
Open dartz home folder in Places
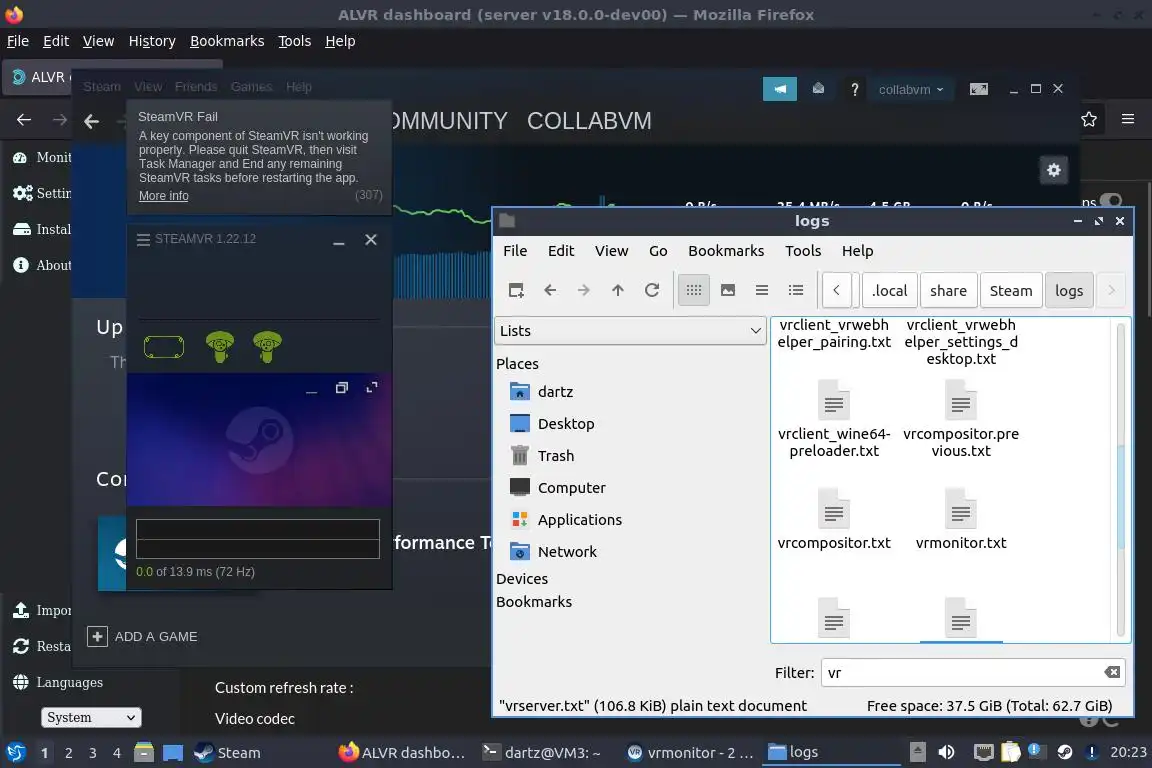pyautogui.click(x=541, y=392)
